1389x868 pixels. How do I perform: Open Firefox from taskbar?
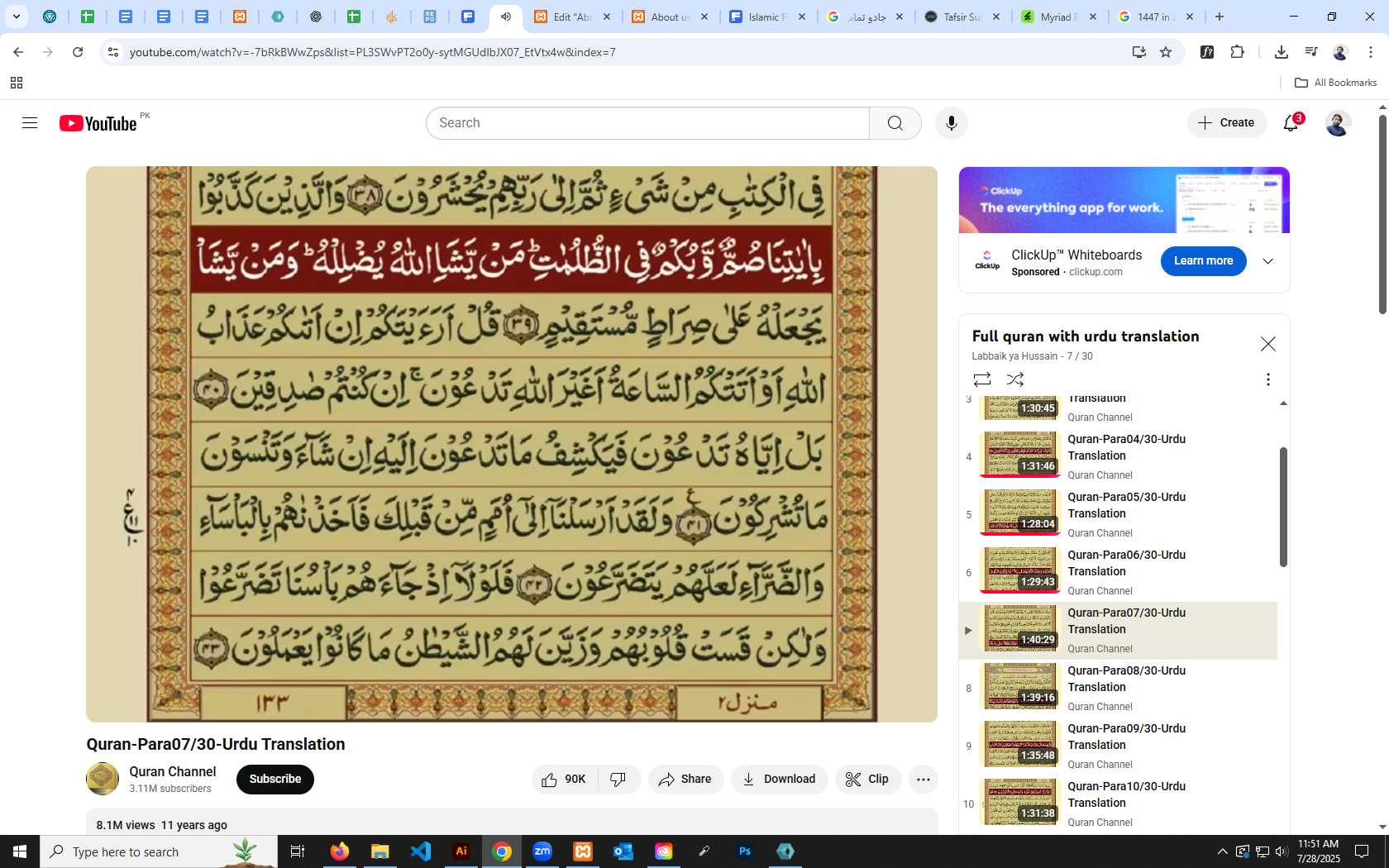tap(339, 851)
